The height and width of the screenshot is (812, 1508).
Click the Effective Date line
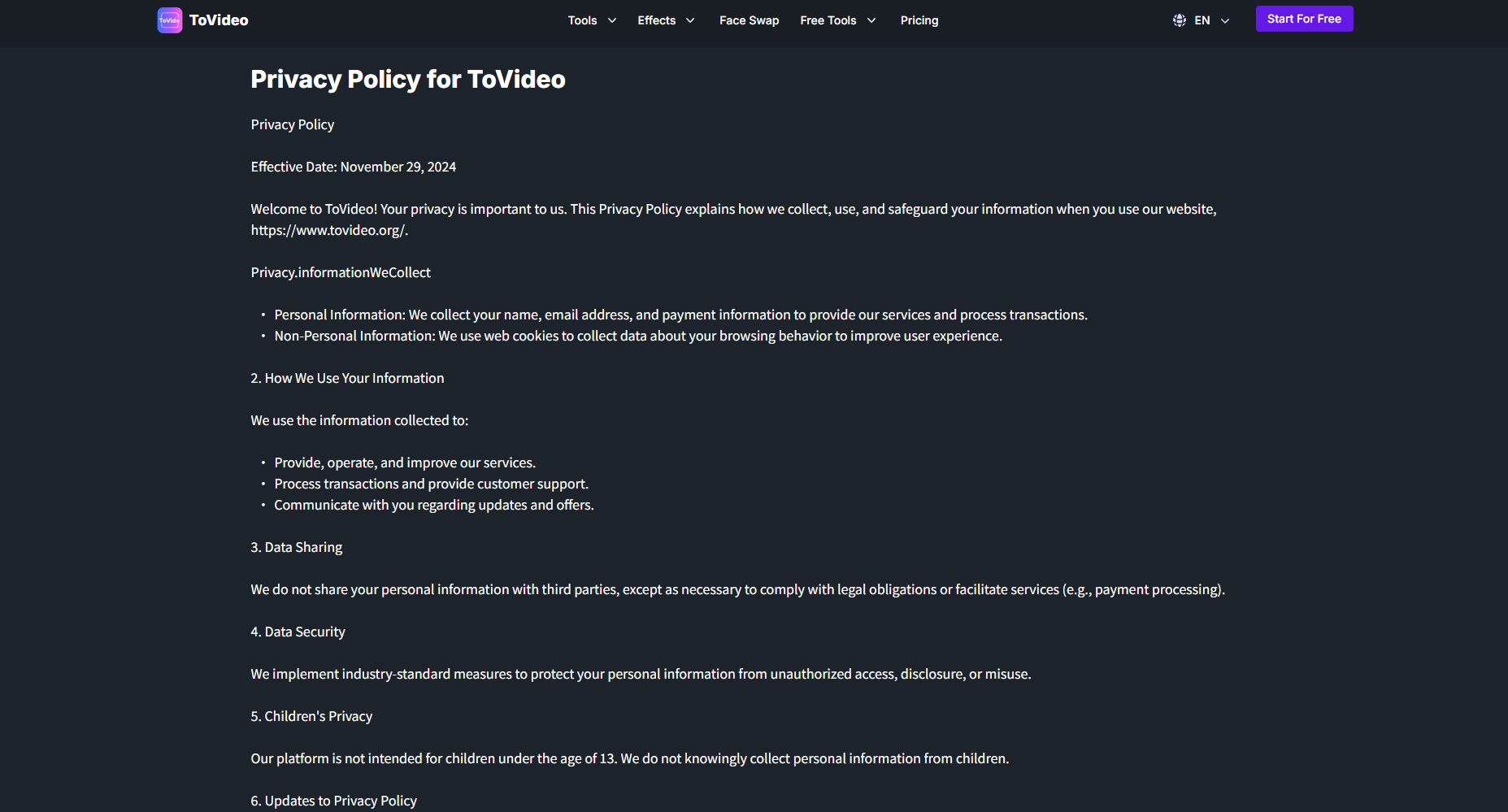pos(353,167)
